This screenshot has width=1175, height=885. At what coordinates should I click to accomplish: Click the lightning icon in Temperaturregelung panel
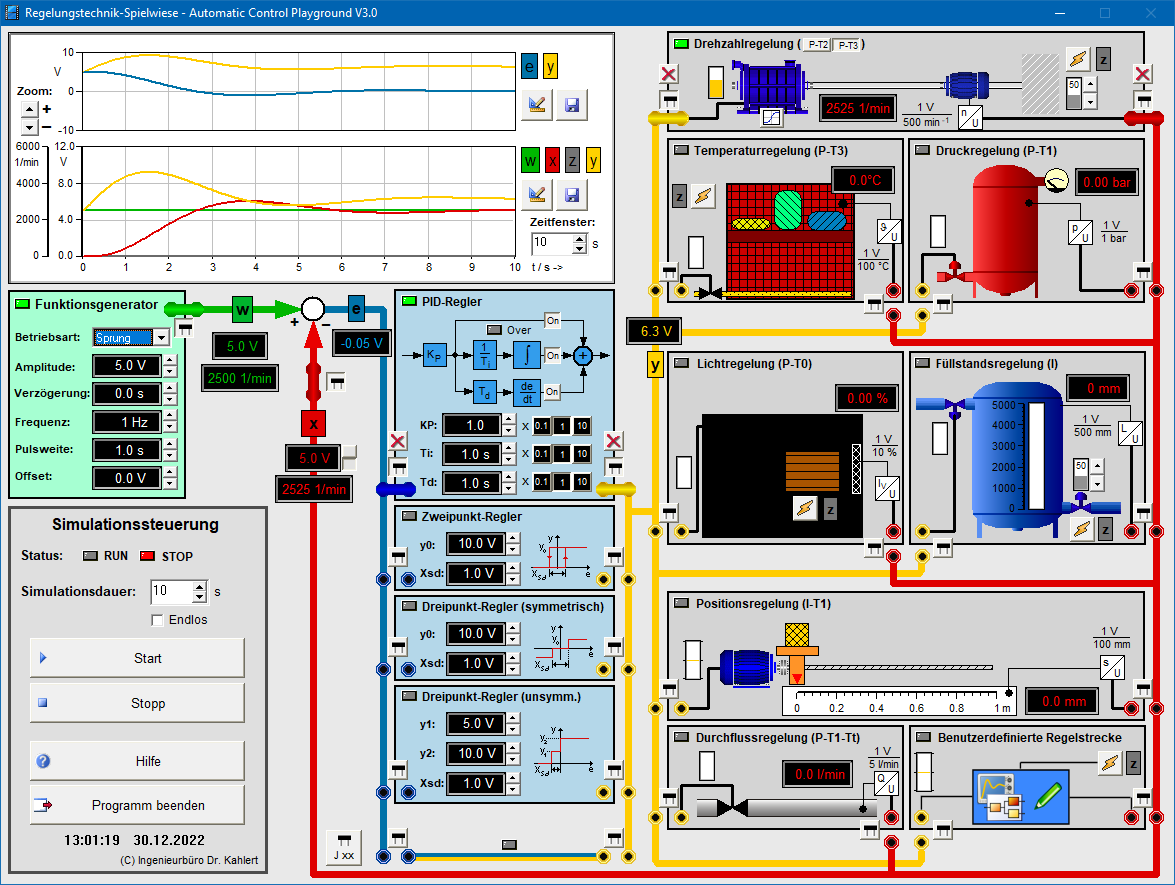705,196
